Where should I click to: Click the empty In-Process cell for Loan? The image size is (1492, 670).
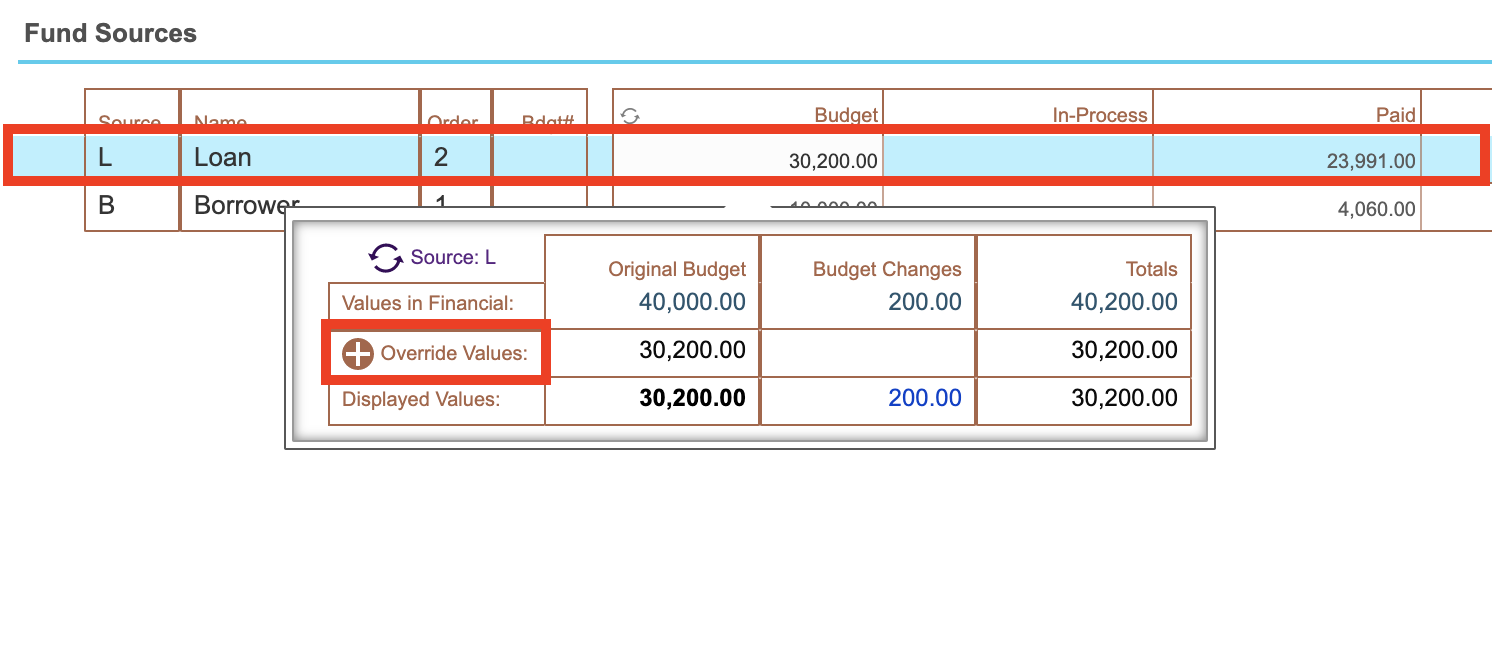click(1017, 157)
